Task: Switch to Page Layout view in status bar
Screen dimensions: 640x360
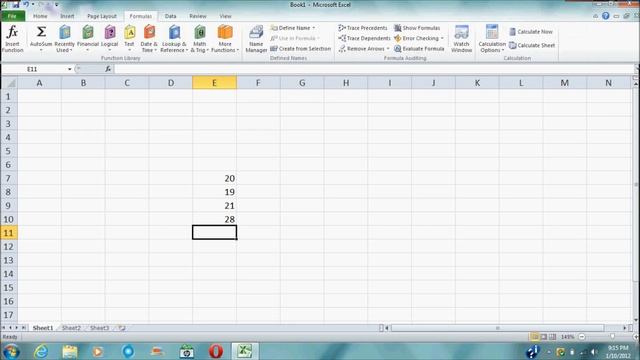Action: tap(544, 337)
